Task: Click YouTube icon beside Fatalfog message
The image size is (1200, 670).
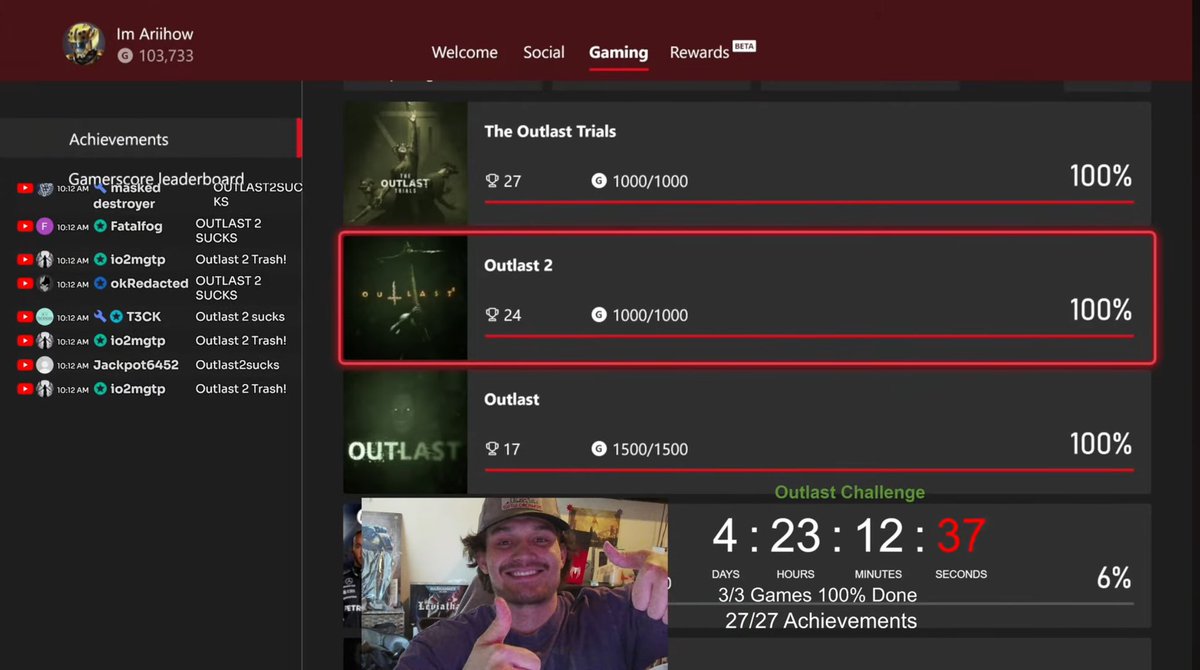Action: [x=26, y=226]
